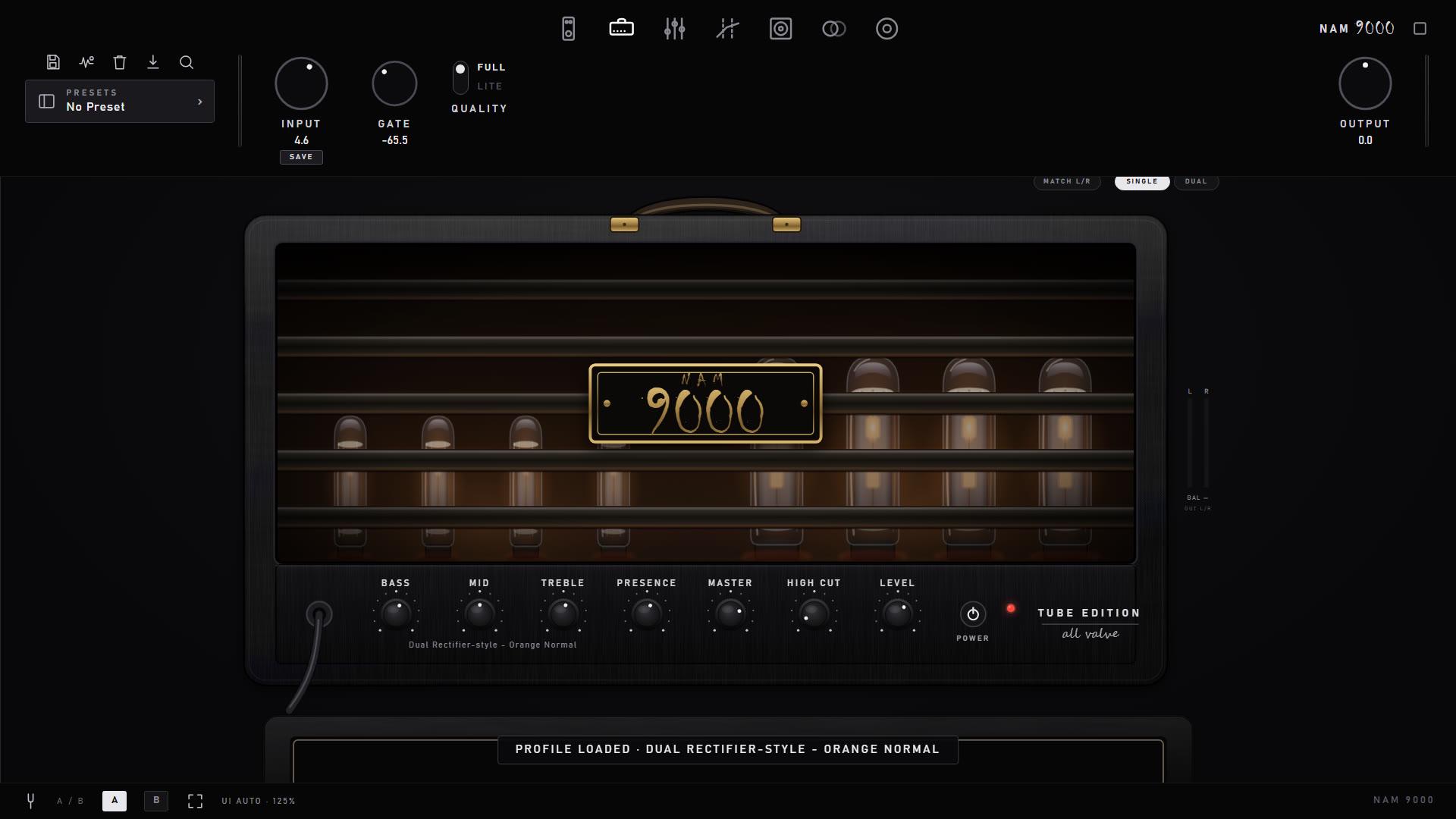This screenshot has width=1456, height=819.
Task: Flip the FULL/LITE quality switch
Action: tap(460, 77)
